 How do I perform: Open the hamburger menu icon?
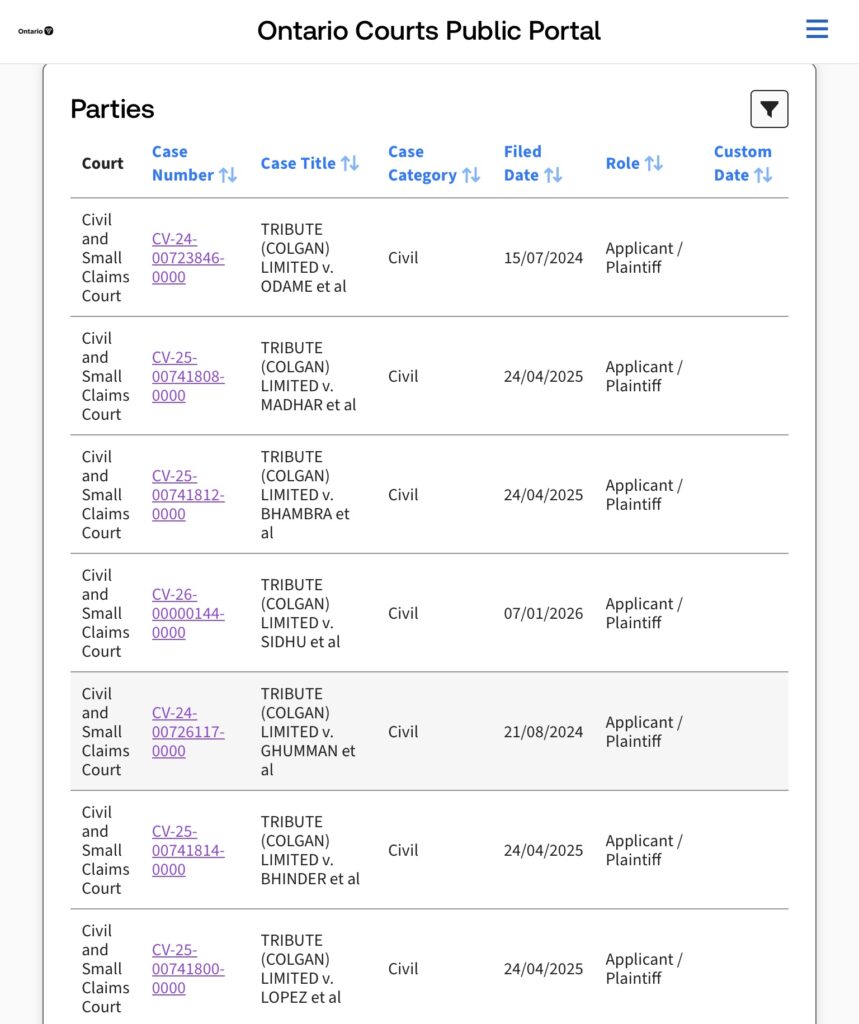pyautogui.click(x=817, y=29)
